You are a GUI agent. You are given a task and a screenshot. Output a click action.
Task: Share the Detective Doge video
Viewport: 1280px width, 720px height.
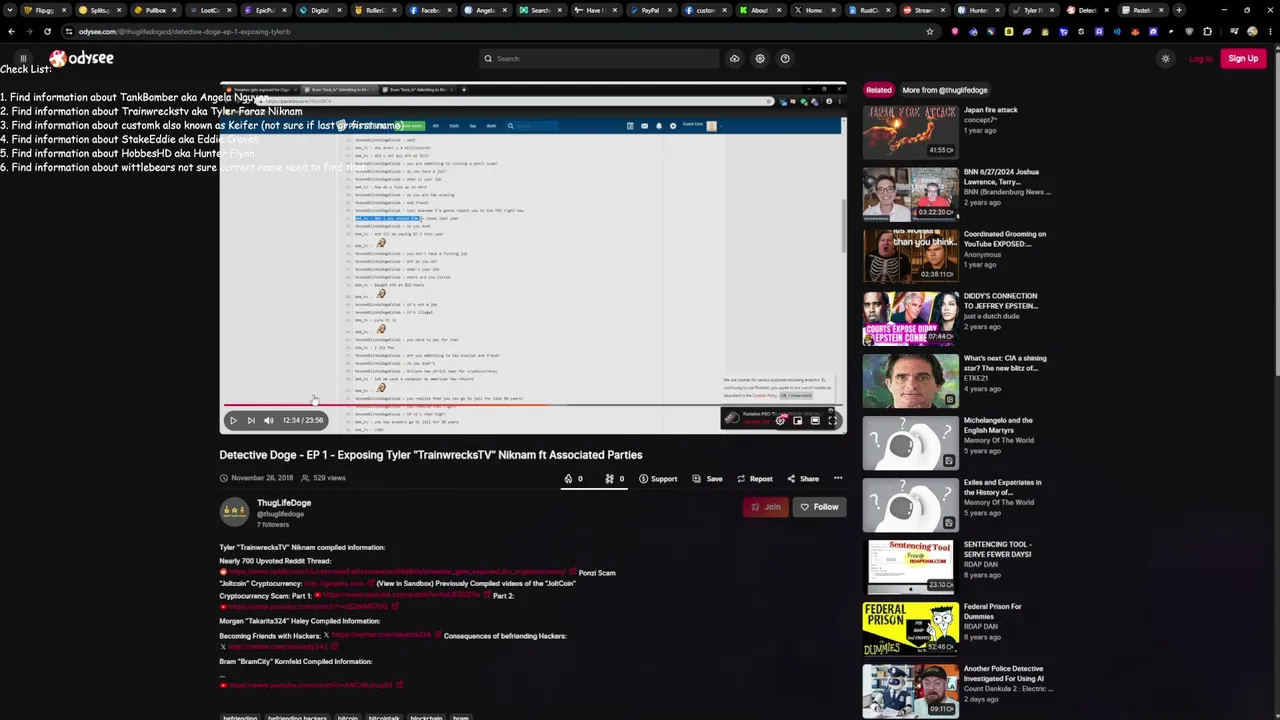coord(803,479)
